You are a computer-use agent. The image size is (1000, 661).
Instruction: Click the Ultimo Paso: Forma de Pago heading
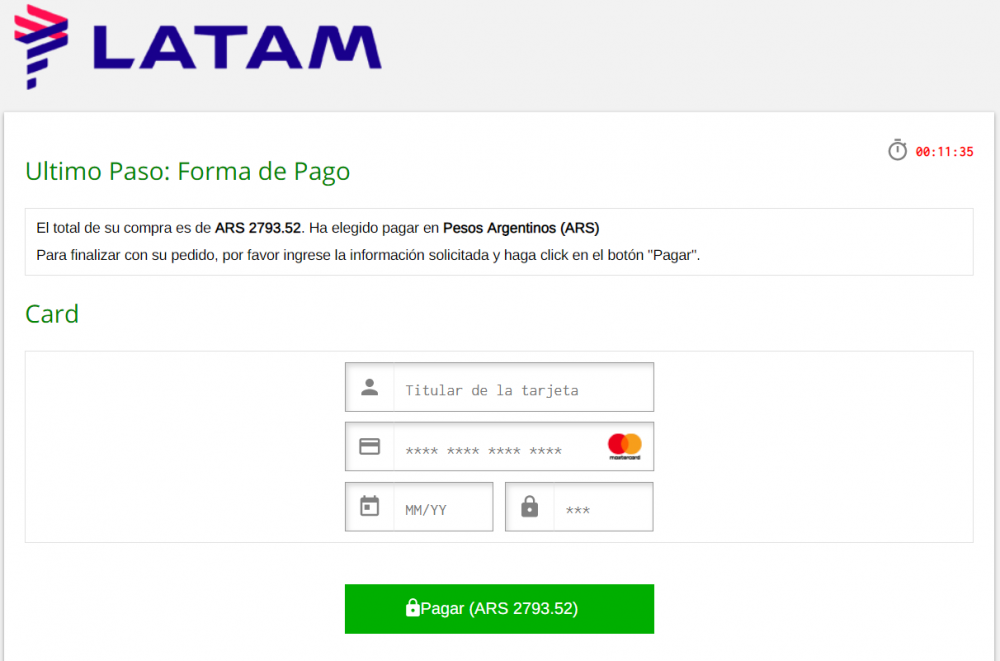coord(188,172)
